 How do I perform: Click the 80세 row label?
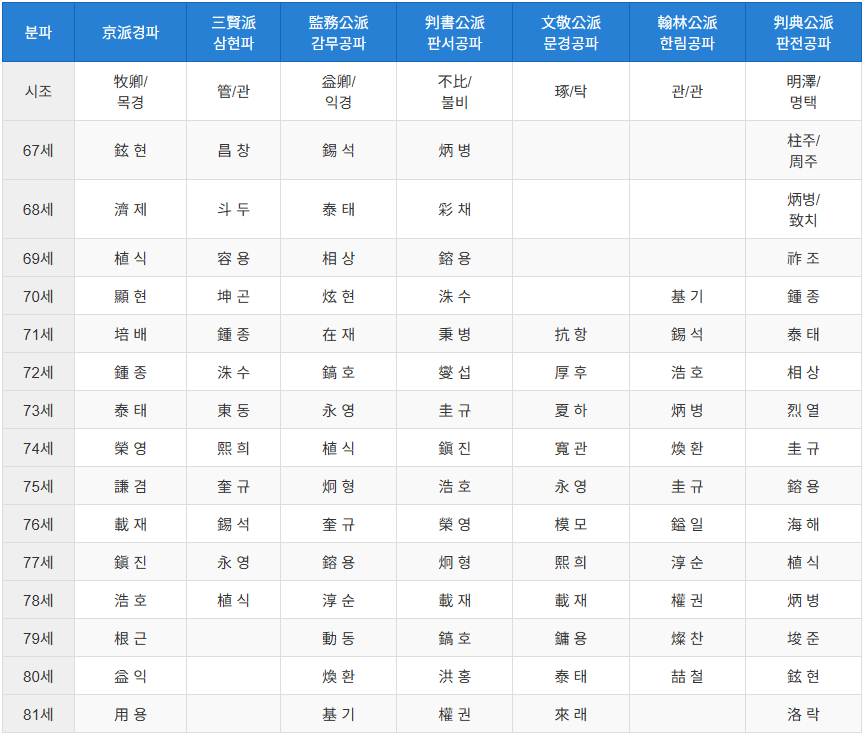click(38, 676)
